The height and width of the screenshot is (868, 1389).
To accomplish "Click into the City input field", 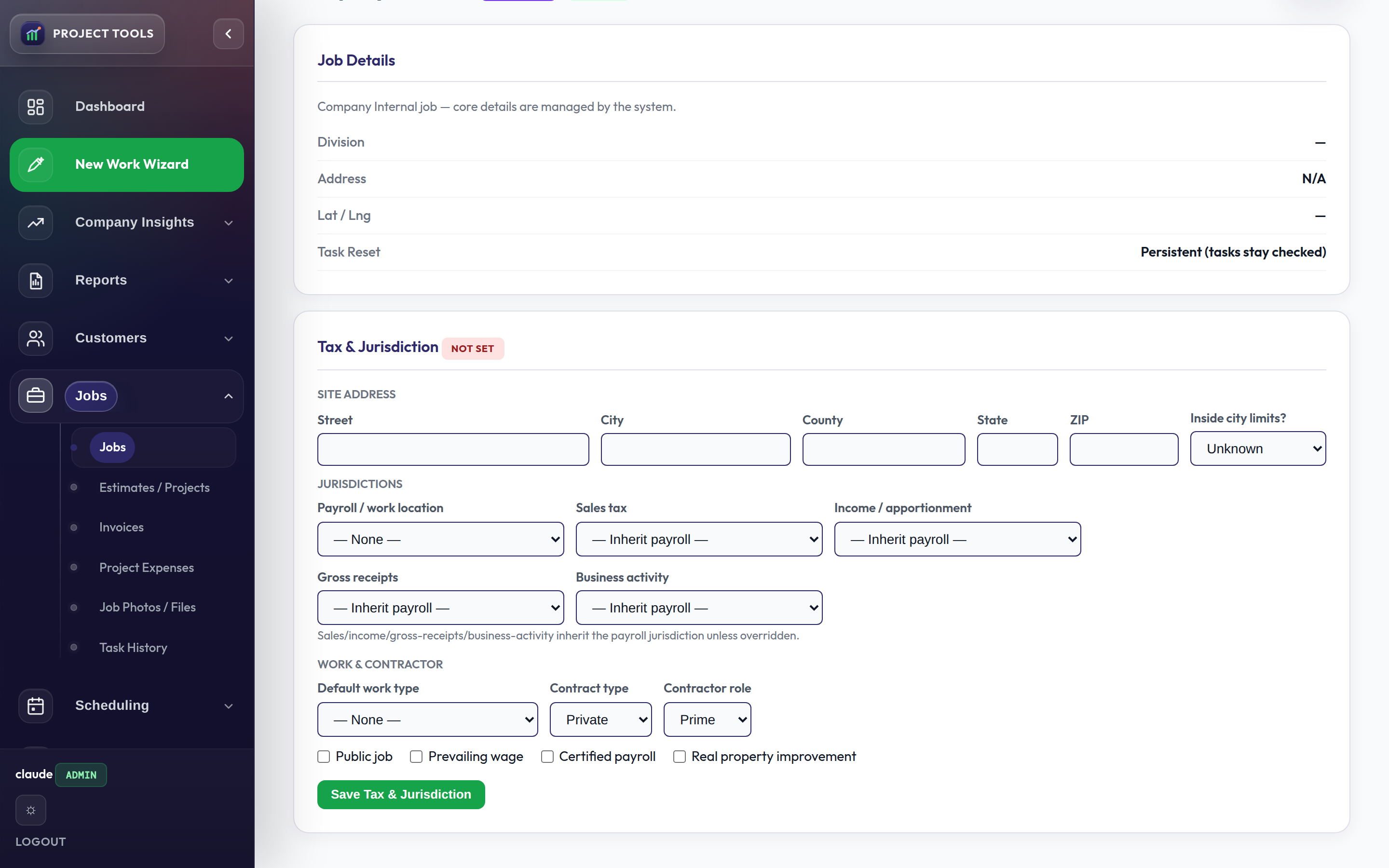I will 695,449.
